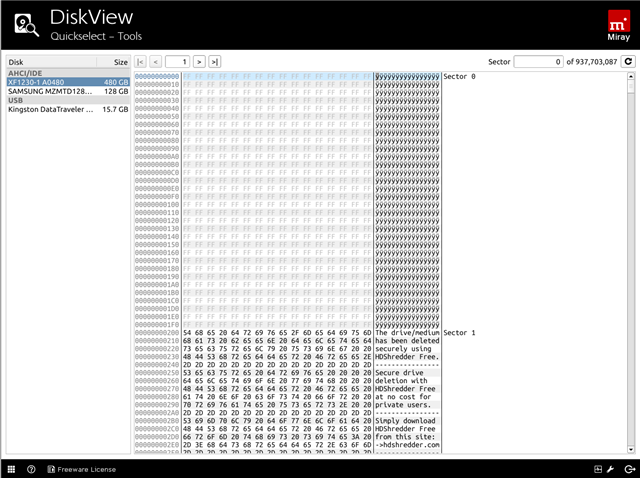Viewport: 640px width, 478px height.
Task: Open the help question mark icon
Action: click(31, 469)
